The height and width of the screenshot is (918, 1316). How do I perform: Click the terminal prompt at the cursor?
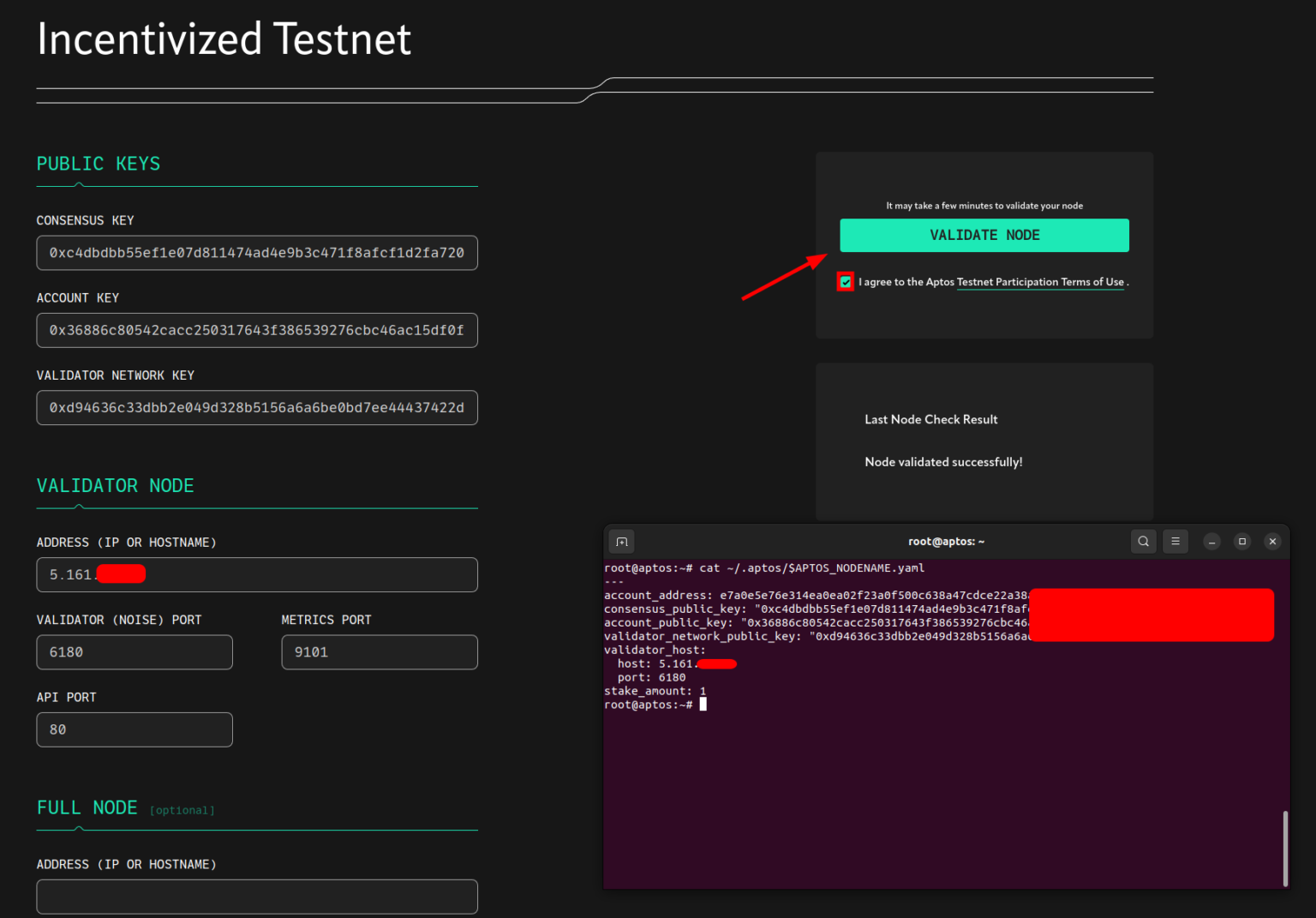point(655,705)
